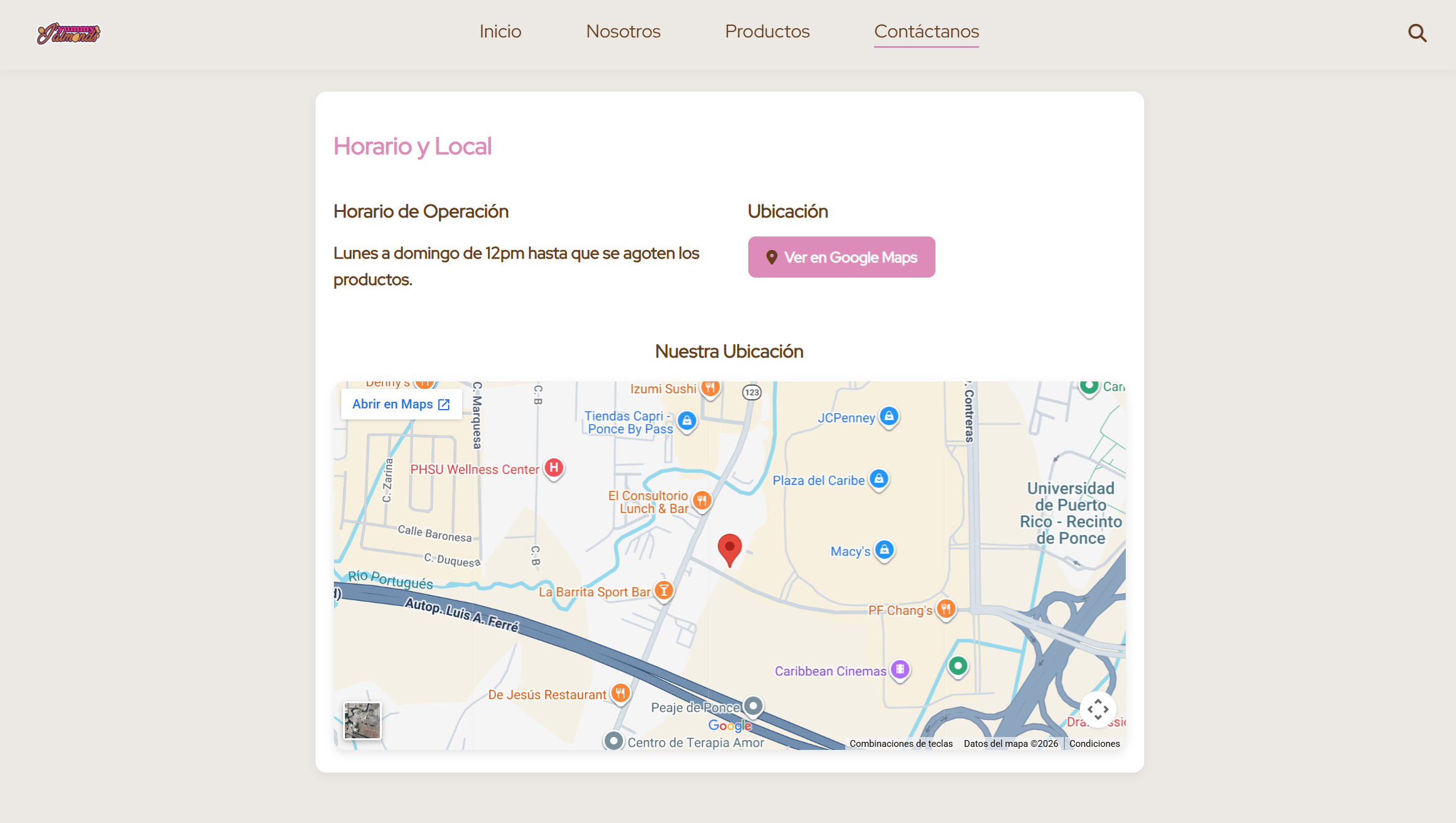Viewport: 1456px width, 823px height.
Task: Click the search magnifier icon
Action: coord(1417,33)
